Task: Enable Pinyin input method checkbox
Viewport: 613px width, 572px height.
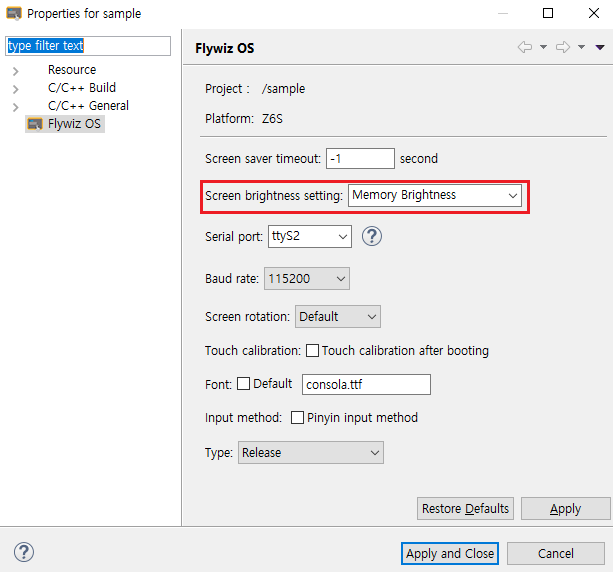Action: 297,418
